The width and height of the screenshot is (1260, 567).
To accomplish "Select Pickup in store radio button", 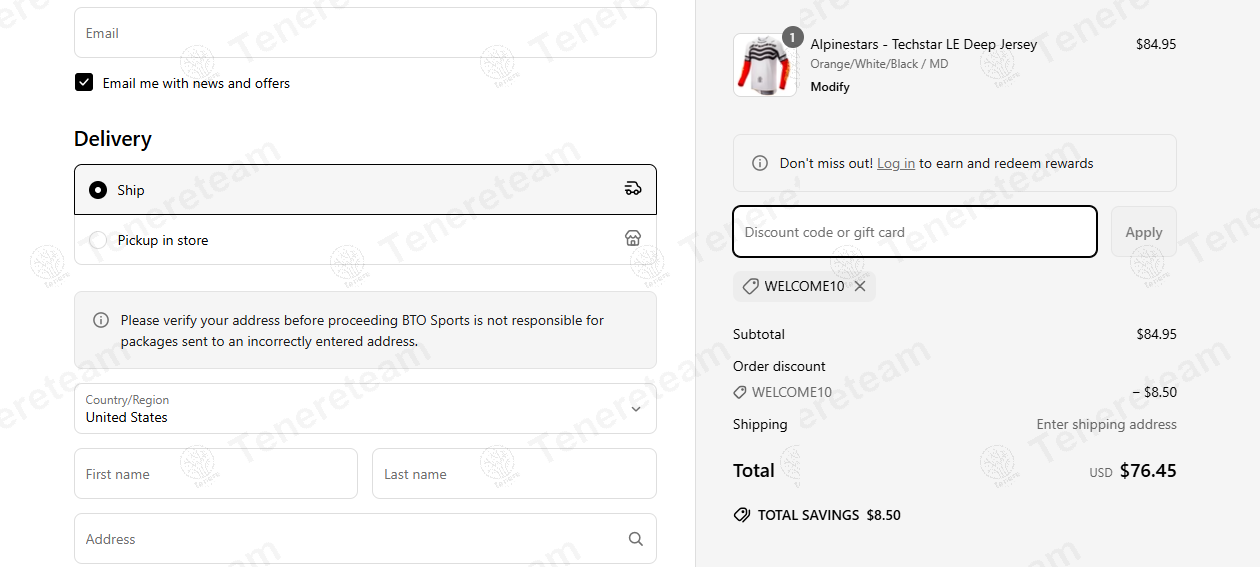I will click(x=98, y=240).
